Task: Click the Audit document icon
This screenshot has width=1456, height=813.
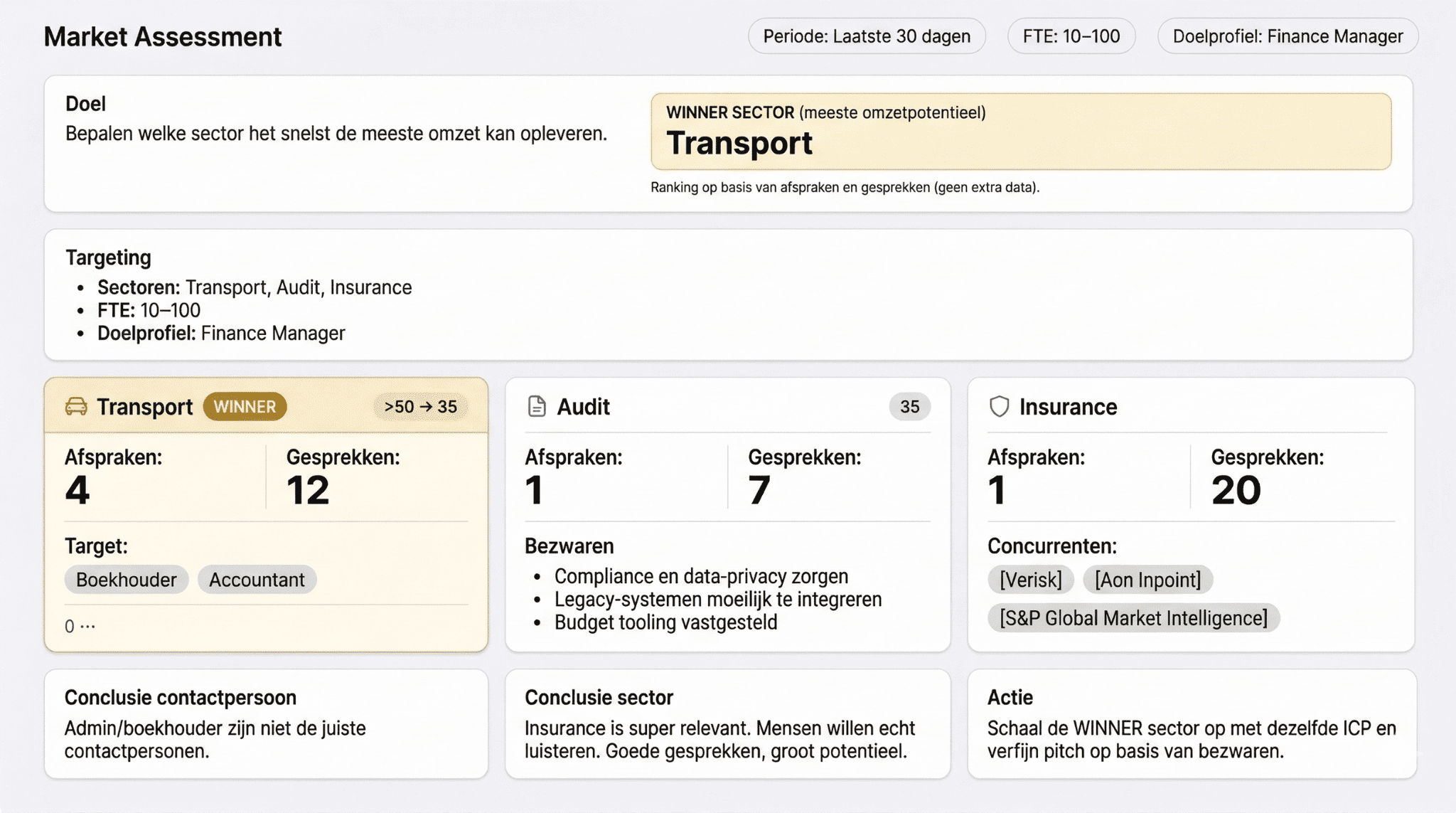Action: [x=537, y=406]
